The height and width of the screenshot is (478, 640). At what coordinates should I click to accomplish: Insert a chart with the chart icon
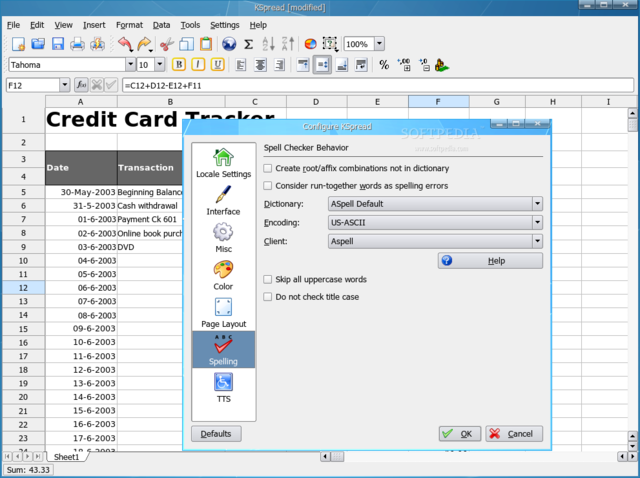[x=311, y=44]
